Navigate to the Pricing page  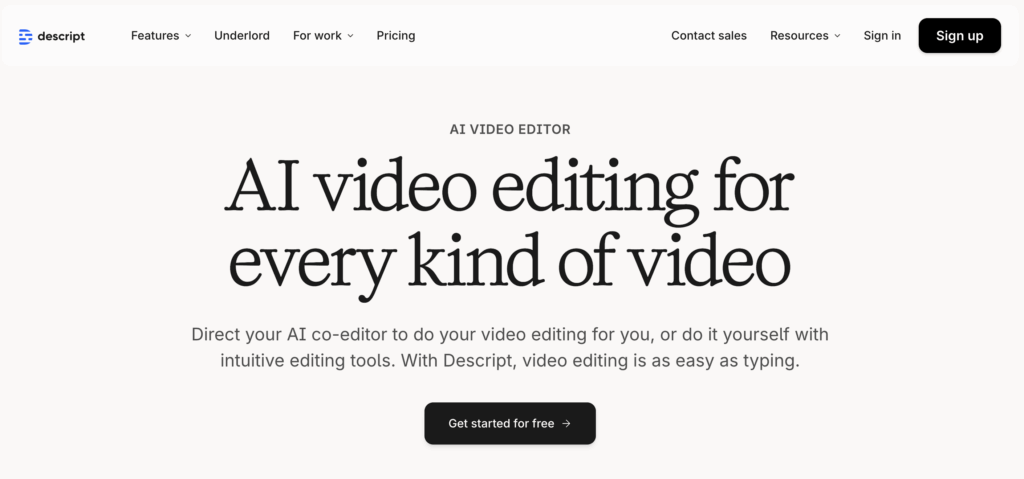(x=396, y=35)
